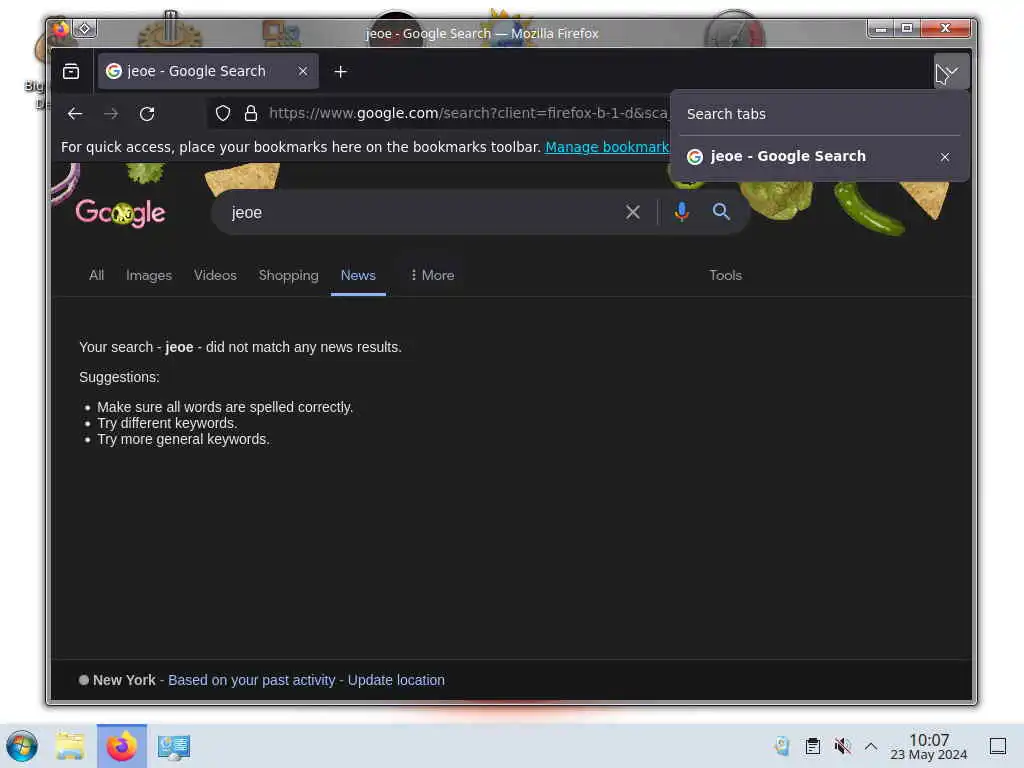The width and height of the screenshot is (1024, 768).
Task: Toggle the keep-on-all-desktops pin in title bar
Action: tap(85, 29)
